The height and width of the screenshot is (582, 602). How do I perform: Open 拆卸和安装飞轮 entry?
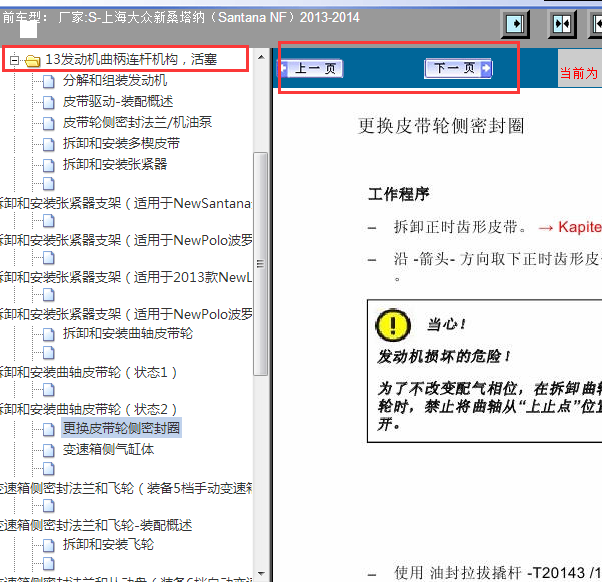point(108,544)
